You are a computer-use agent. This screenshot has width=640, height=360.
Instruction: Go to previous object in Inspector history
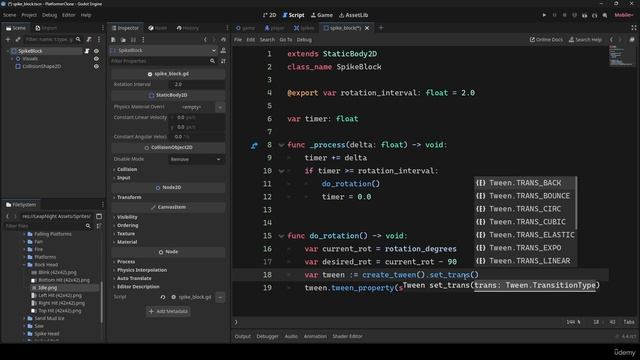click(205, 40)
